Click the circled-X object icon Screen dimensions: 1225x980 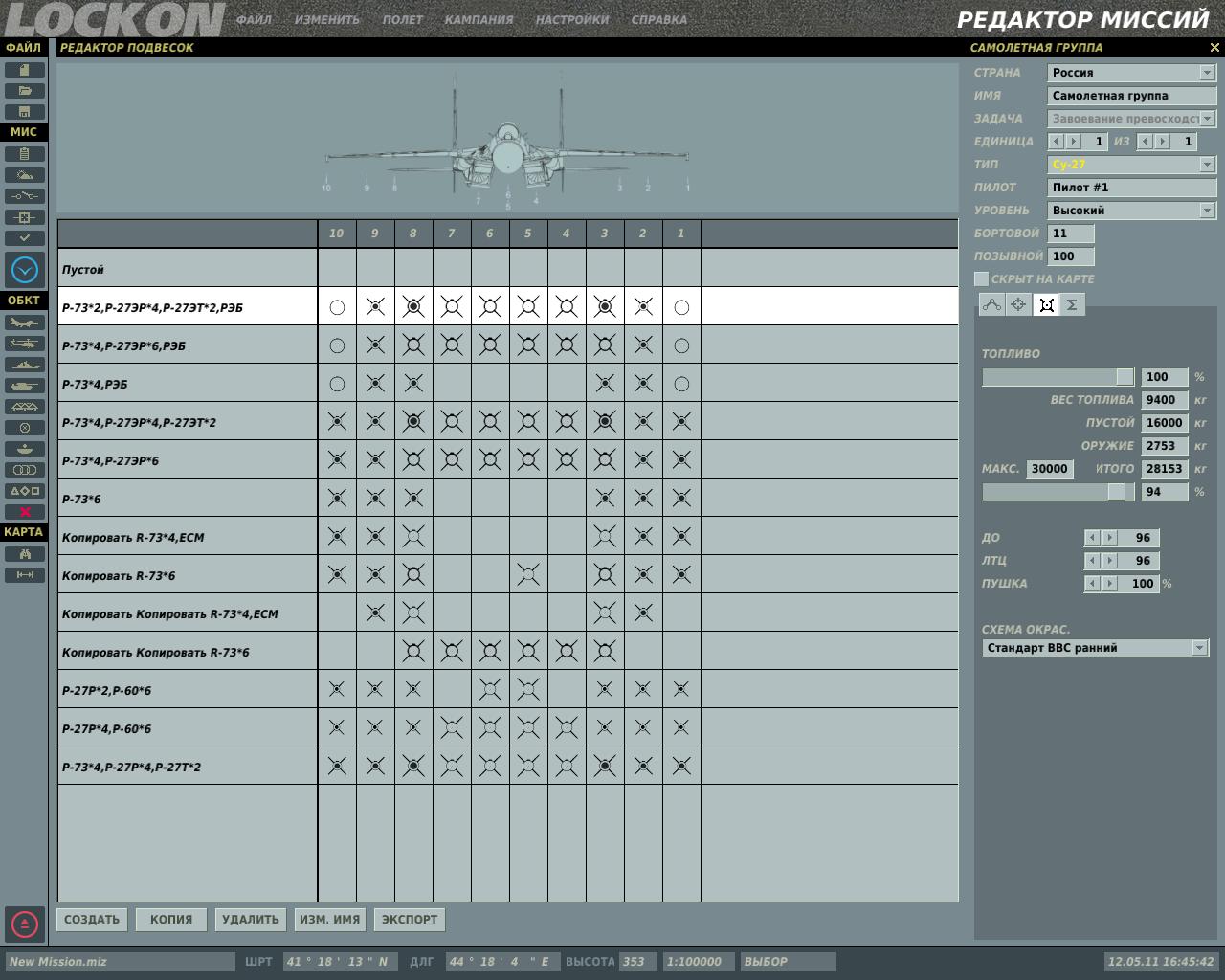[25, 428]
